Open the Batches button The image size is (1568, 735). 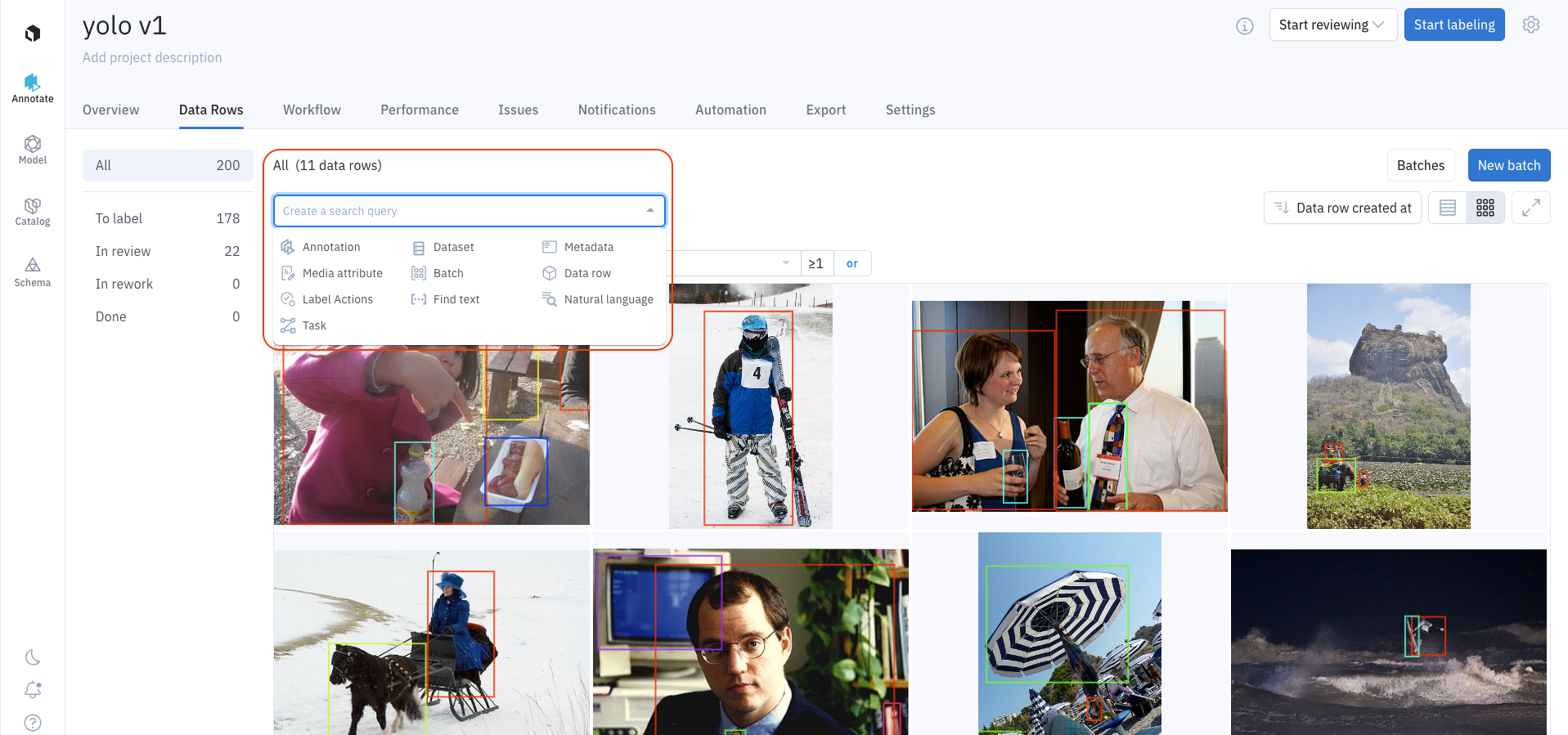coord(1421,165)
